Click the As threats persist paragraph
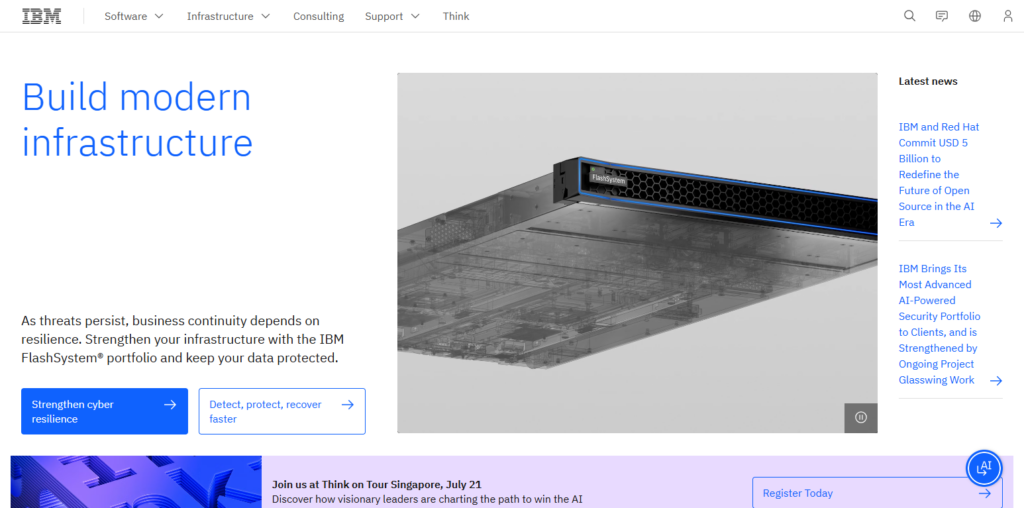1024x508 pixels. pos(183,340)
